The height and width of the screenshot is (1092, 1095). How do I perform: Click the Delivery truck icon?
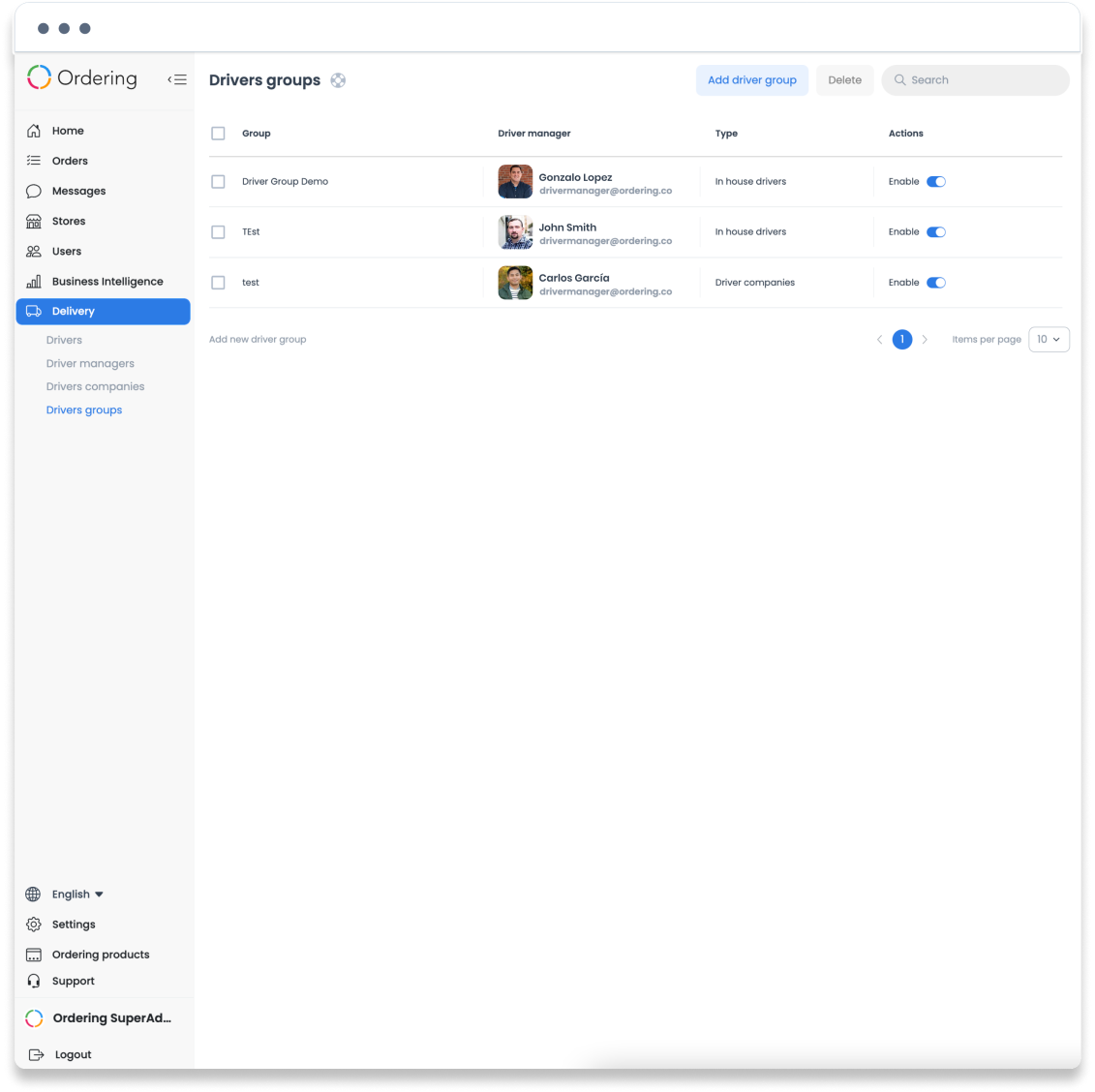click(34, 312)
